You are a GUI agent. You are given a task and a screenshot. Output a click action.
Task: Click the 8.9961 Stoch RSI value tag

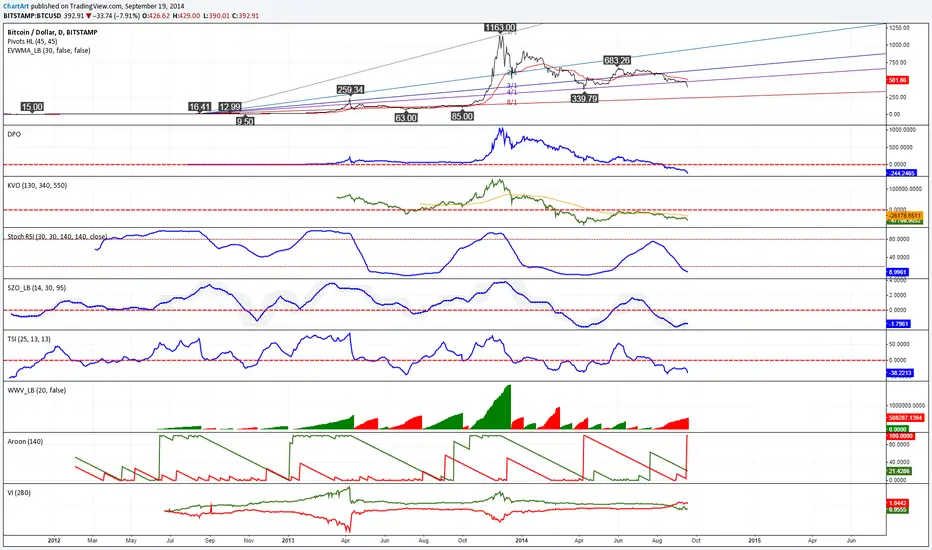click(x=898, y=272)
